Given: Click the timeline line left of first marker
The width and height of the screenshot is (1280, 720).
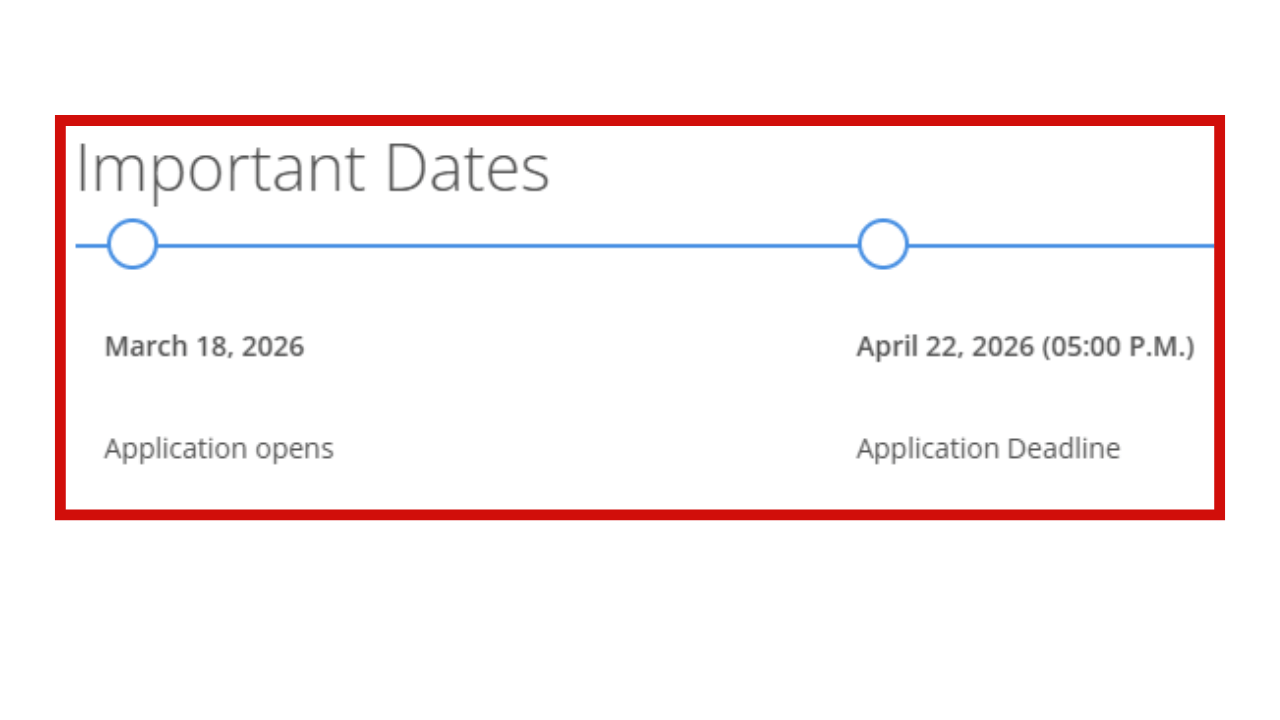Looking at the screenshot, I should pos(91,245).
